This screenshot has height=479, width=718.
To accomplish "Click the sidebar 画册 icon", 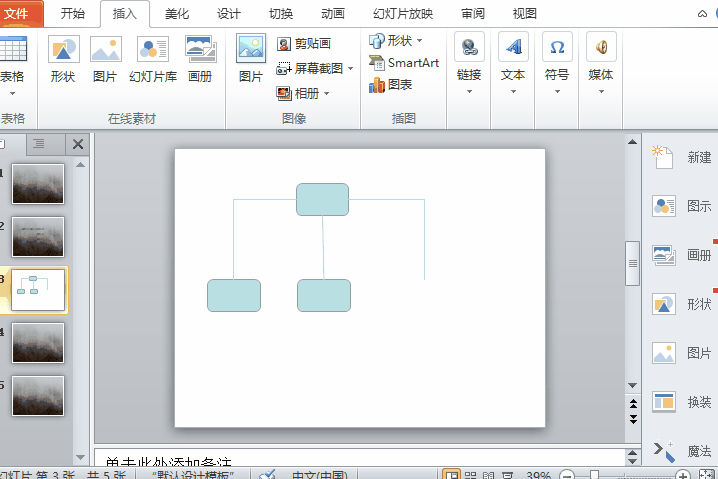I will [x=664, y=255].
